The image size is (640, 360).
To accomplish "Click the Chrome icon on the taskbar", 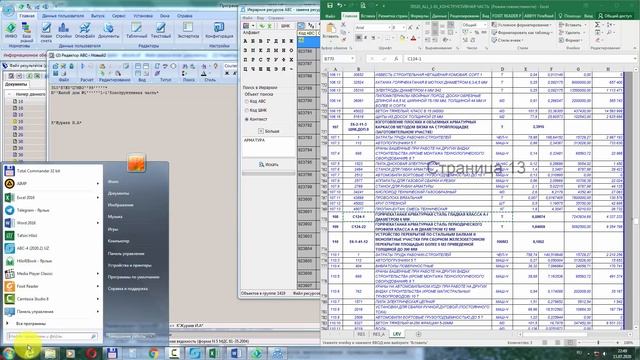I will 153,353.
